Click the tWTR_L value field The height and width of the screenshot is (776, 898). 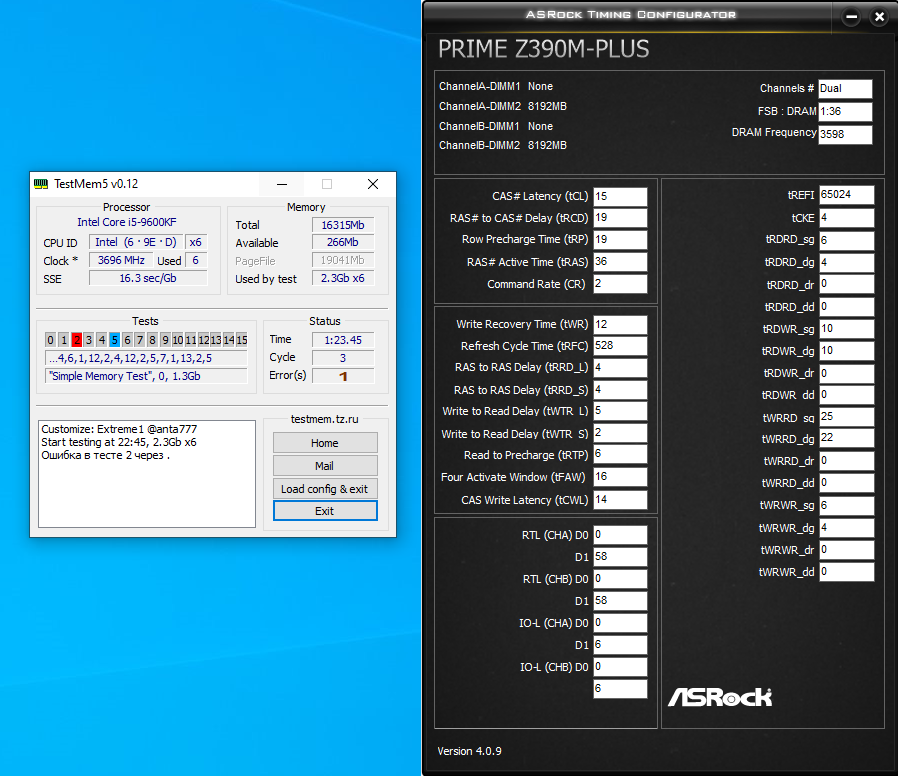(x=620, y=411)
